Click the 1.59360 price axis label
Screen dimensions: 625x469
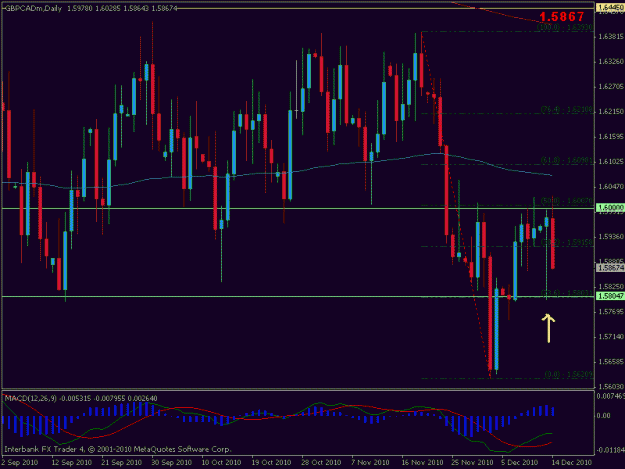[611, 237]
